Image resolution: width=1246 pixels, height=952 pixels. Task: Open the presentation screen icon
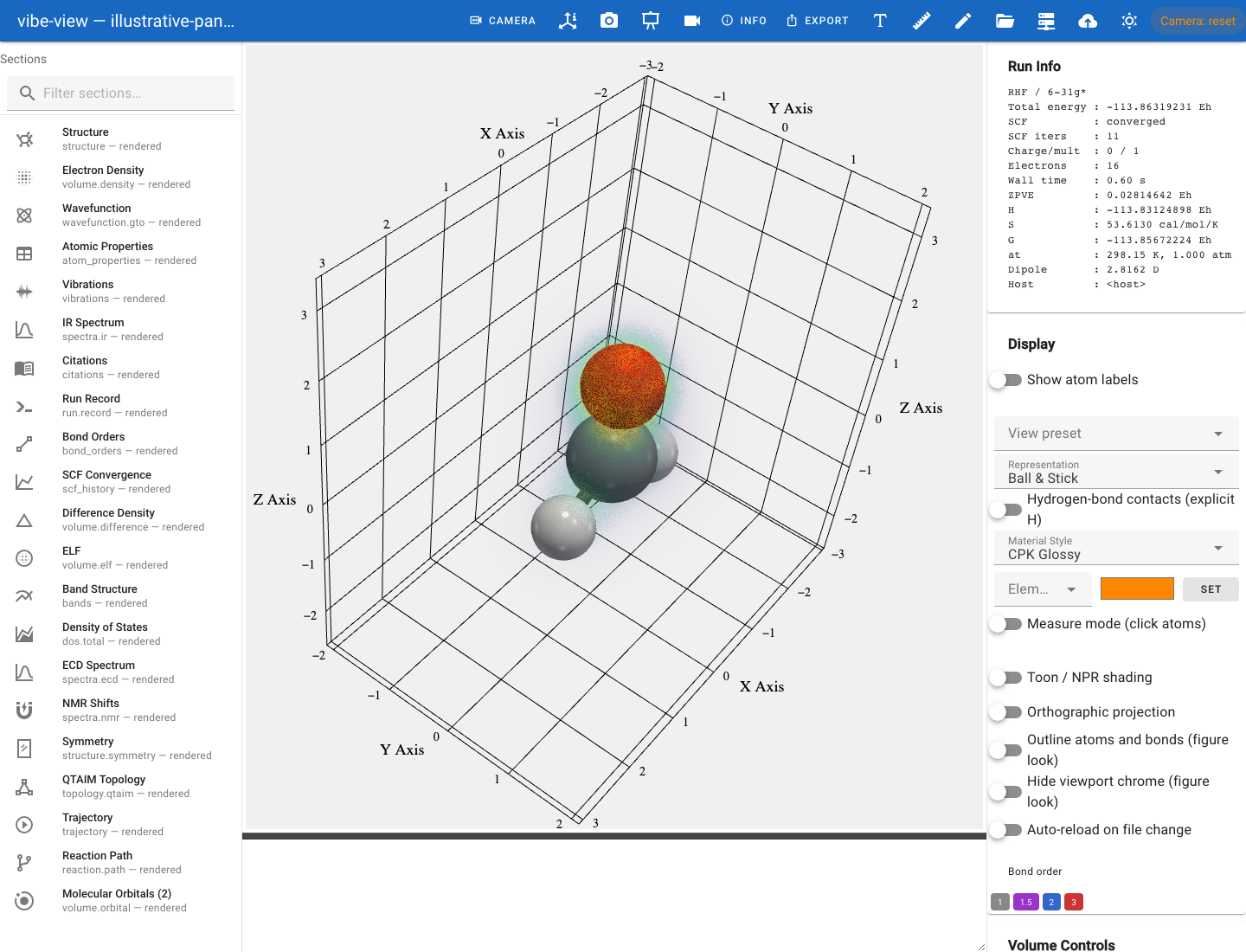[x=651, y=21]
